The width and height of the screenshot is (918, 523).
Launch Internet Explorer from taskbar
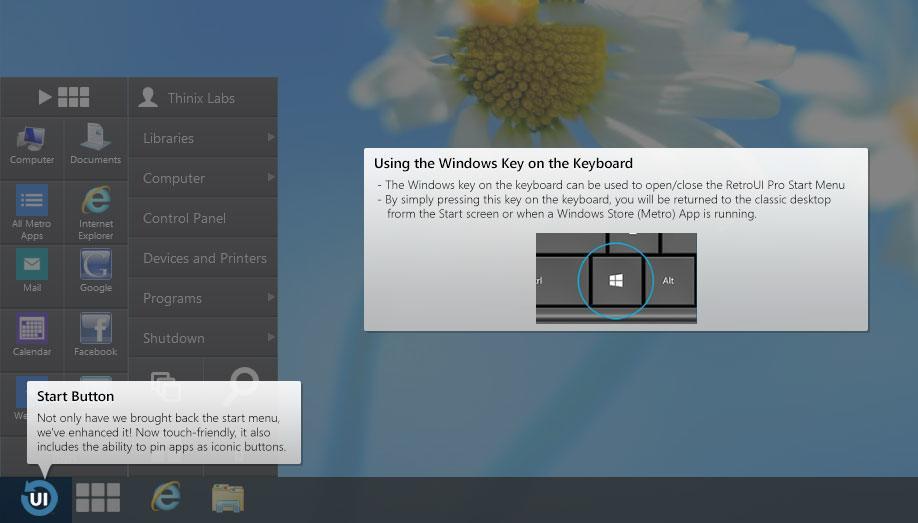tap(166, 497)
